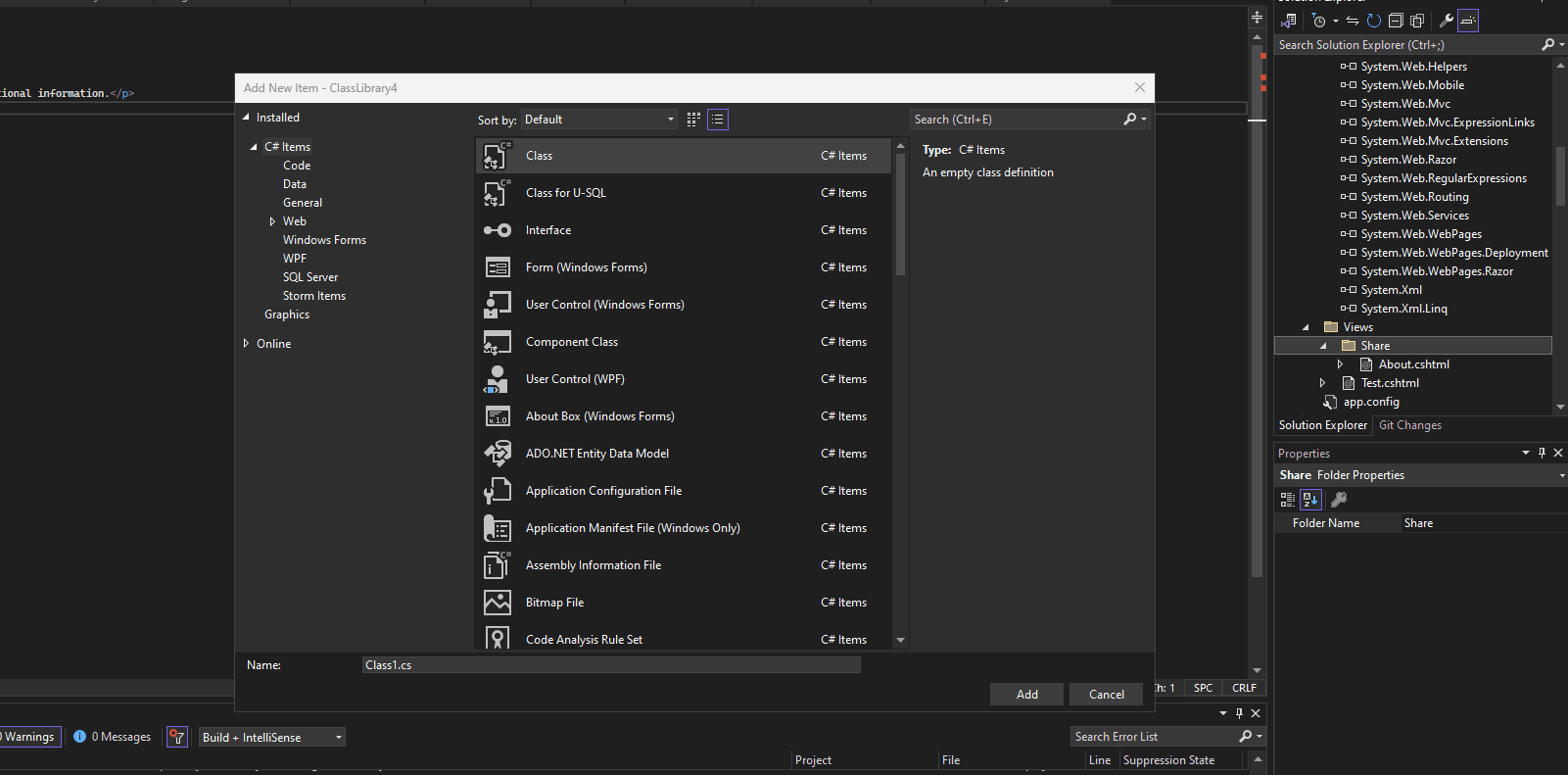Click the Search Solution Explorer field
This screenshot has width=1568, height=775.
click(x=1407, y=45)
